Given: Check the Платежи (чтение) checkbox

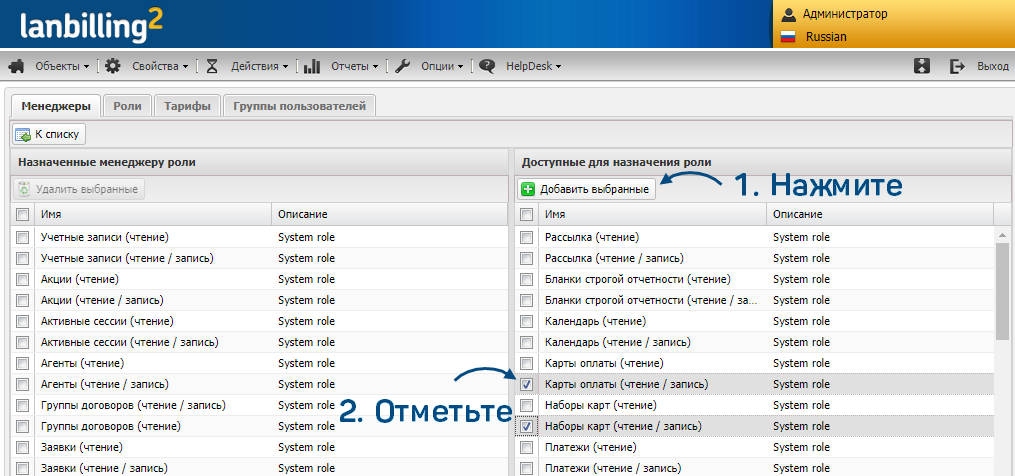Looking at the screenshot, I should (x=527, y=448).
